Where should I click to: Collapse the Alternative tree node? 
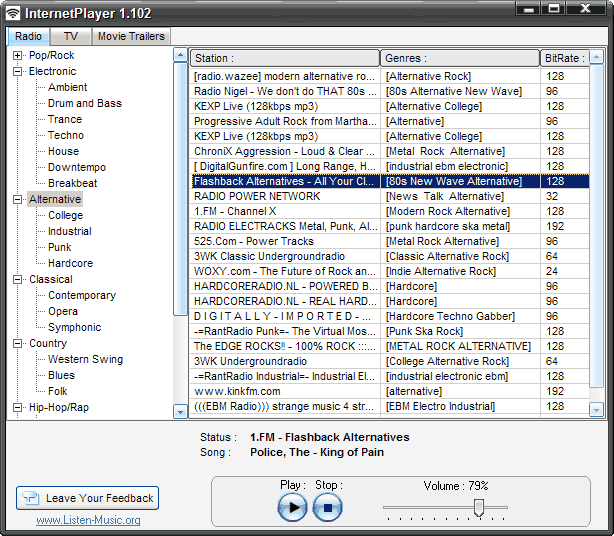click(17, 200)
